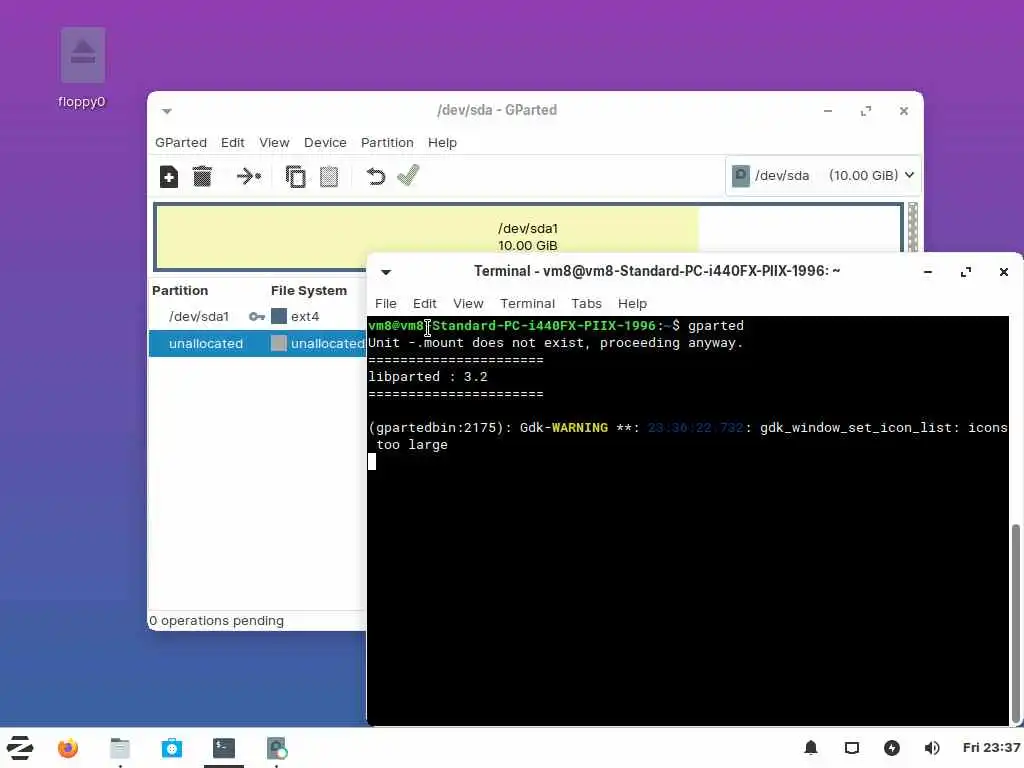Open the GParted menu
The width and height of the screenshot is (1024, 768).
click(181, 142)
